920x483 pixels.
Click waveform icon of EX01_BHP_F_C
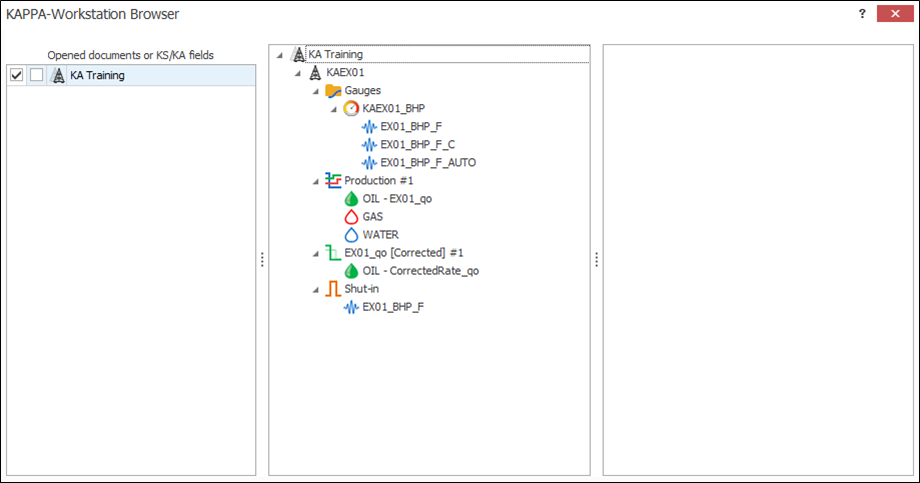pos(369,144)
